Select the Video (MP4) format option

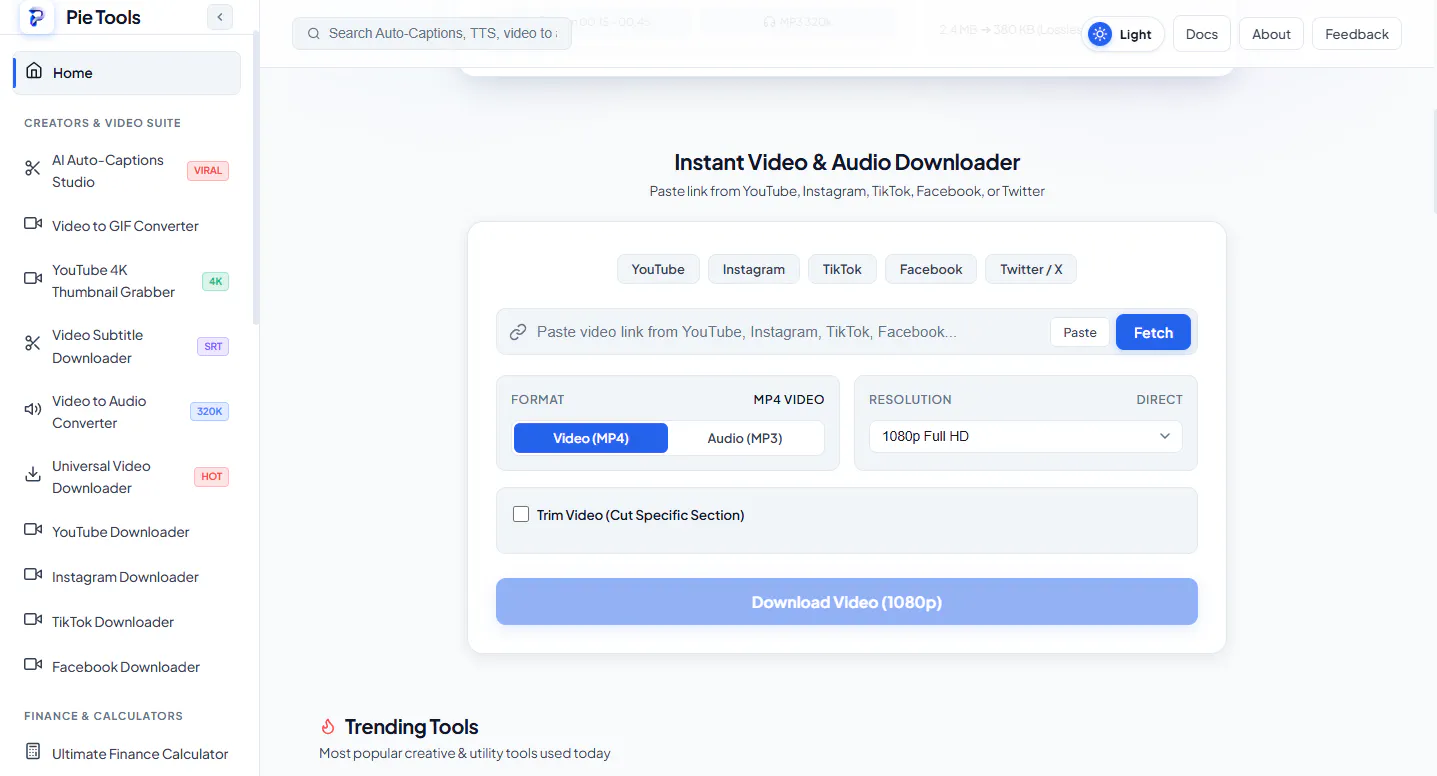[591, 438]
